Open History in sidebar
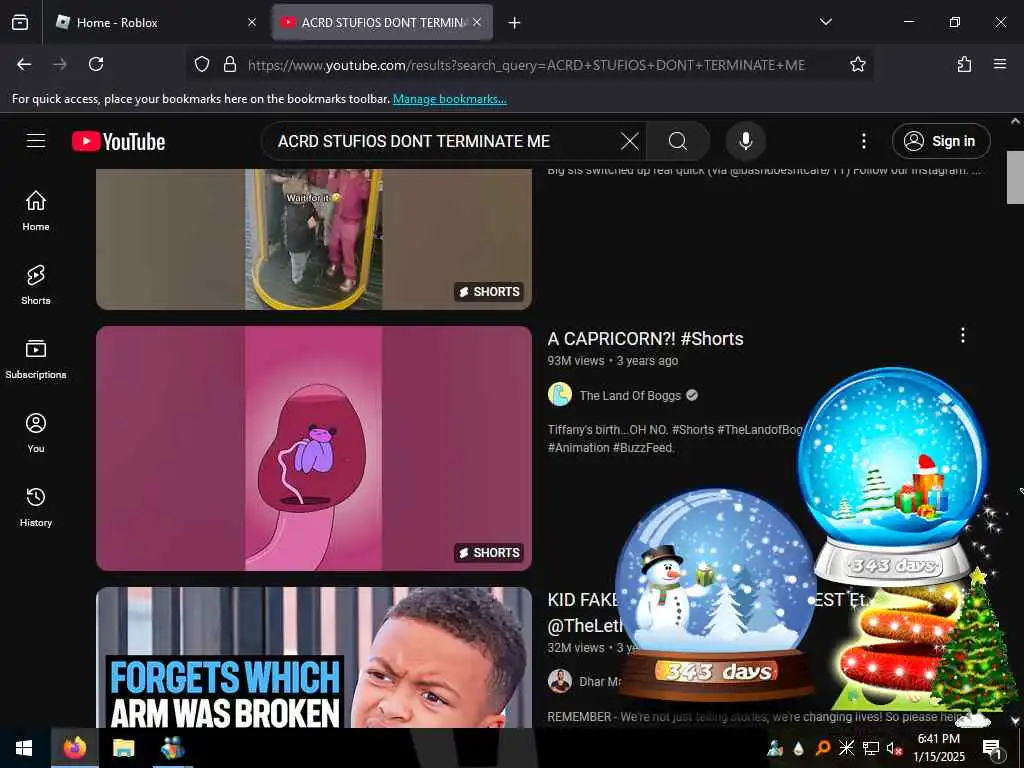The width and height of the screenshot is (1024, 768). tap(36, 507)
